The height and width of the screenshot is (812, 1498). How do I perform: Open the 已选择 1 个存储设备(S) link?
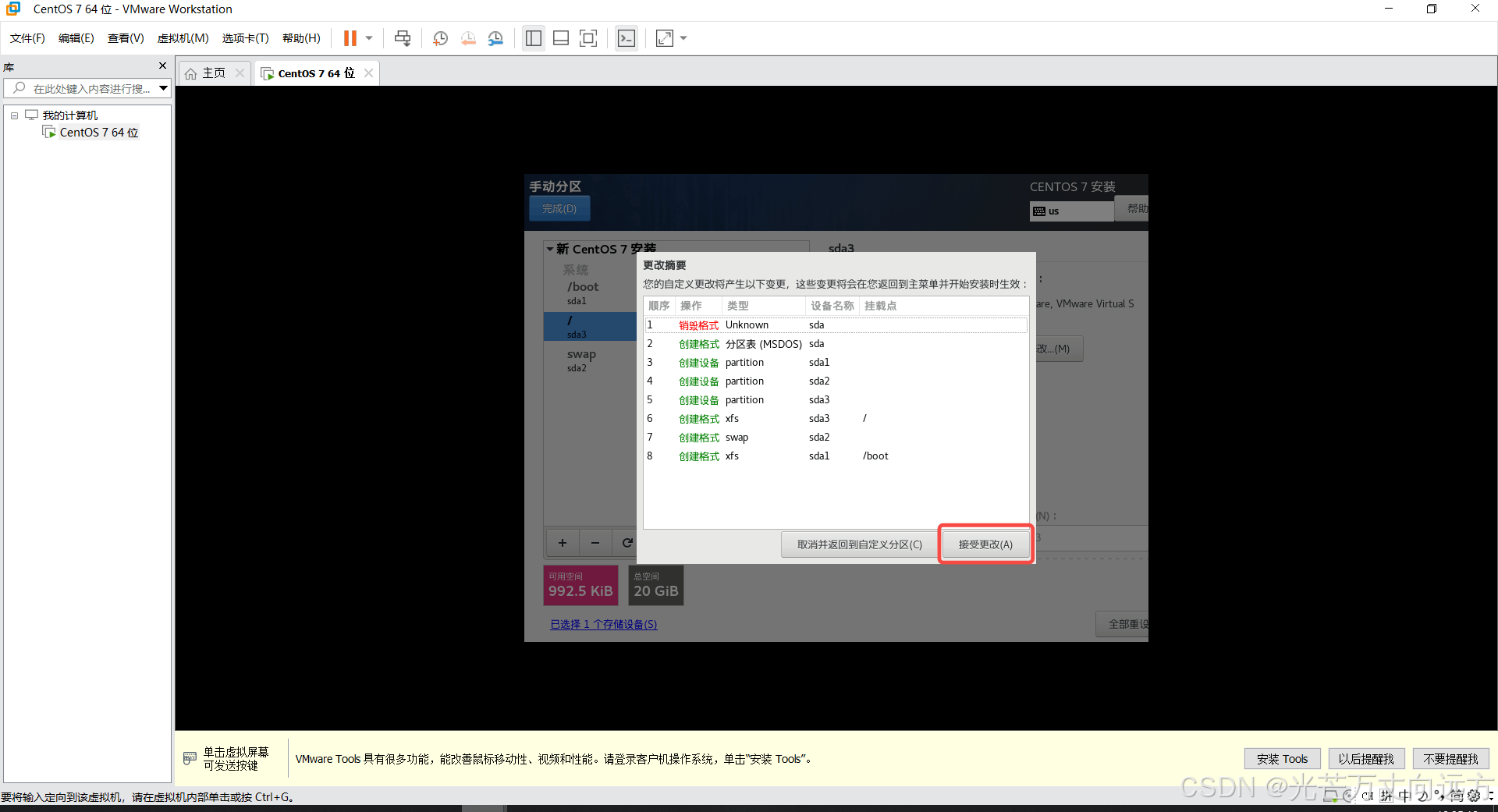(604, 624)
